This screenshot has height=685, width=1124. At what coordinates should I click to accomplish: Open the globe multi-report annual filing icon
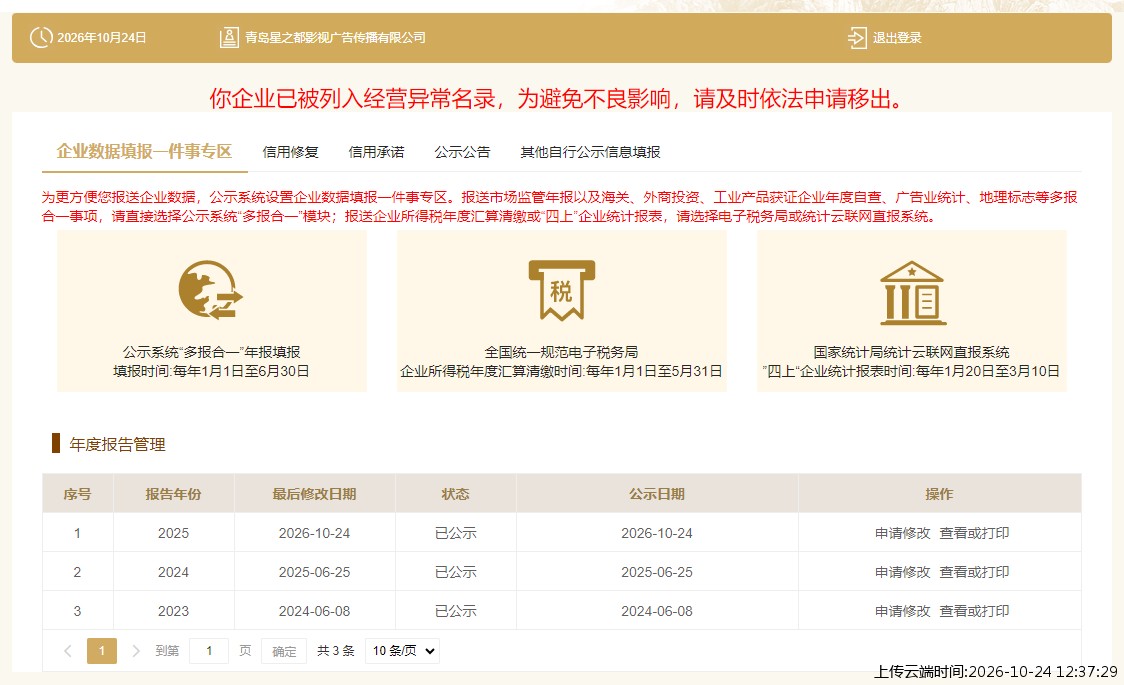pyautogui.click(x=211, y=290)
